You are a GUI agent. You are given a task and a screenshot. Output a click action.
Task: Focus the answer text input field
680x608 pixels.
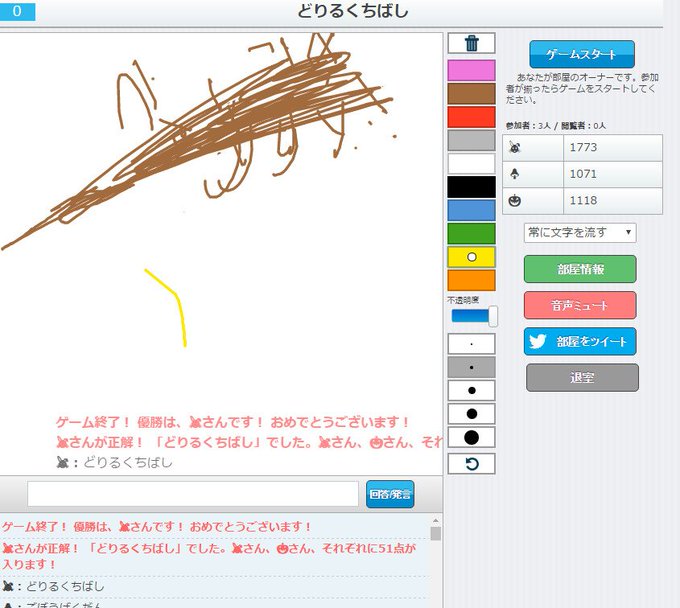[x=193, y=494]
